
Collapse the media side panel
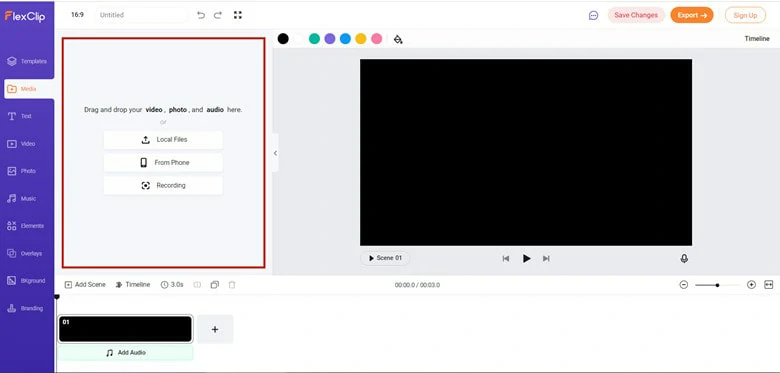click(276, 153)
